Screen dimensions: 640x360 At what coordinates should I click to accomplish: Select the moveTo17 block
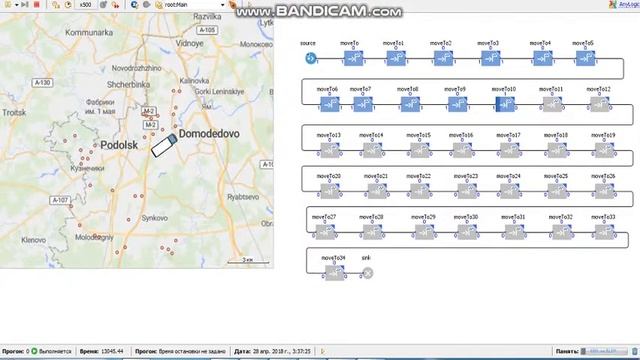point(509,151)
